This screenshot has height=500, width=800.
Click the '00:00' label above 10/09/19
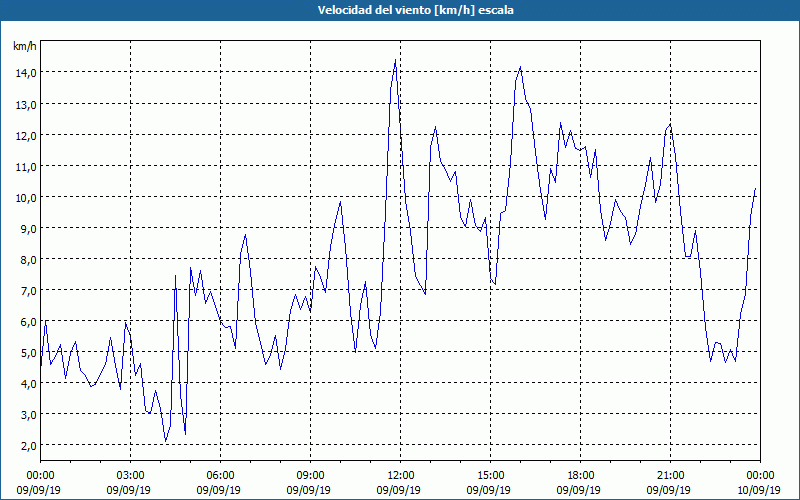pos(760,476)
